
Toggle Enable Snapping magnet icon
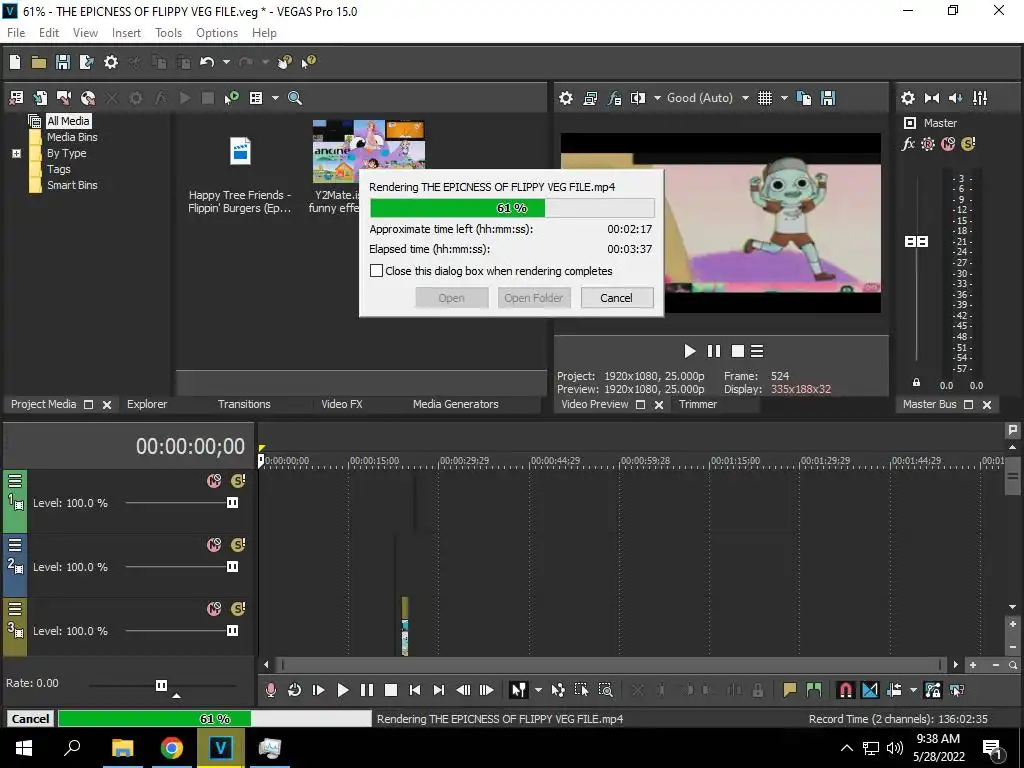[x=845, y=690]
